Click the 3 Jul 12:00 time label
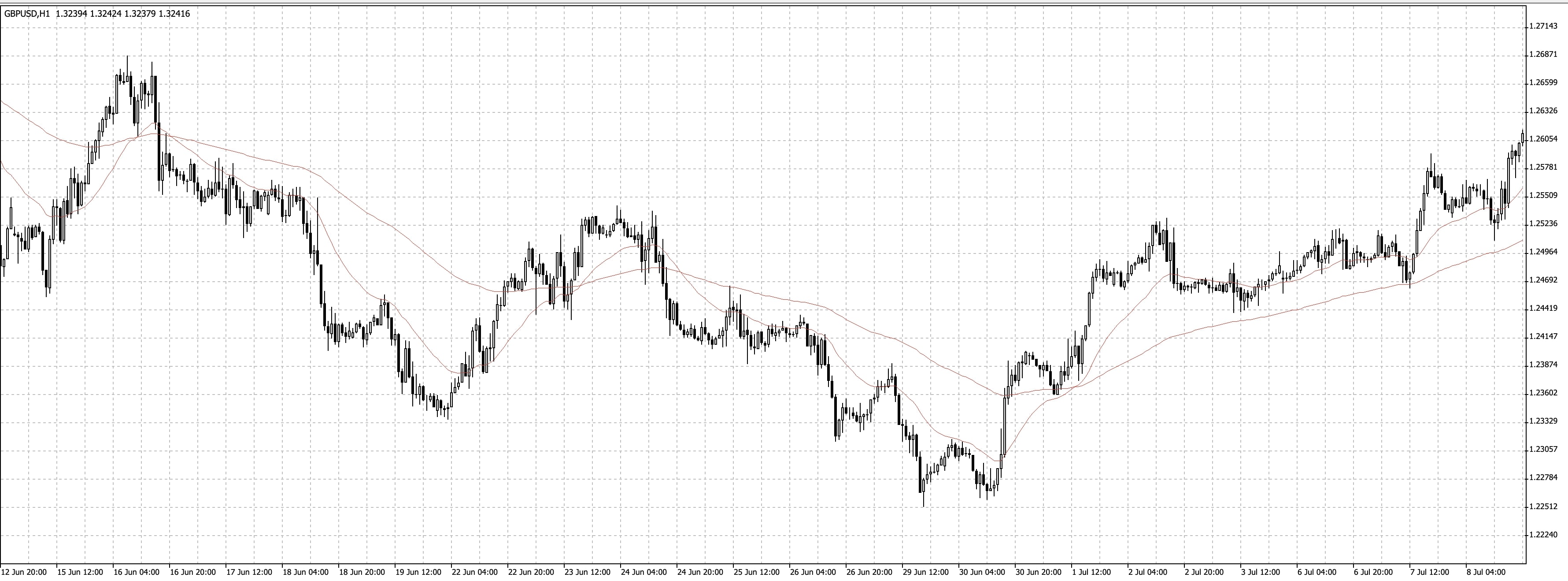1568x581 pixels. pos(1261,573)
